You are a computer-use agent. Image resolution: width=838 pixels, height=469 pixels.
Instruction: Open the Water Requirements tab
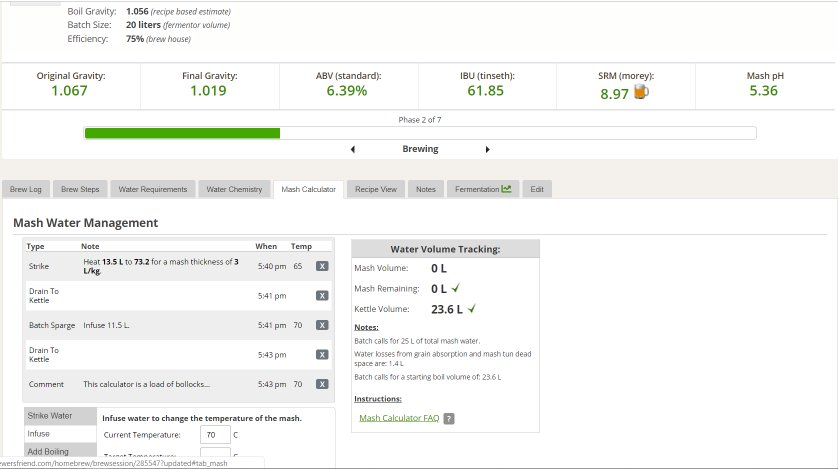[x=153, y=189]
